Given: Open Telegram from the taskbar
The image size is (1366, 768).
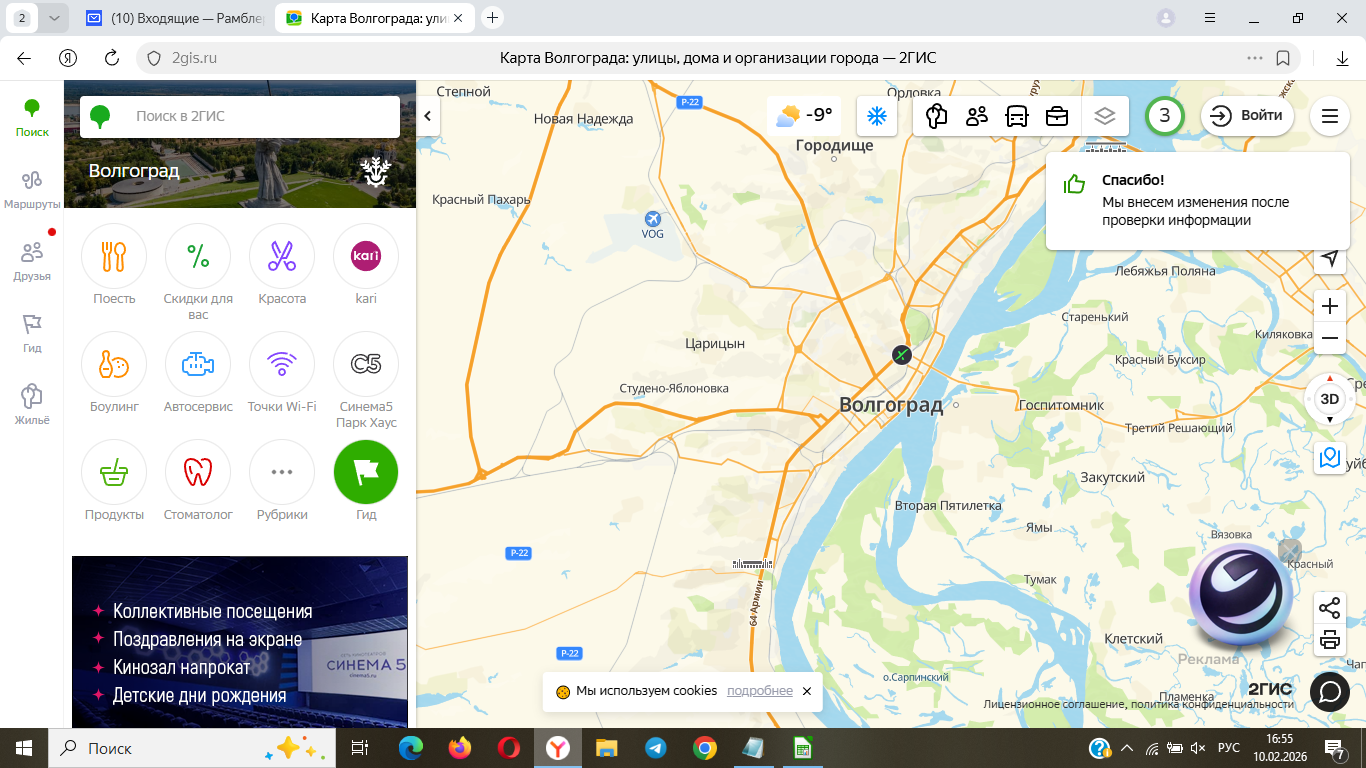Looking at the screenshot, I should [x=656, y=748].
